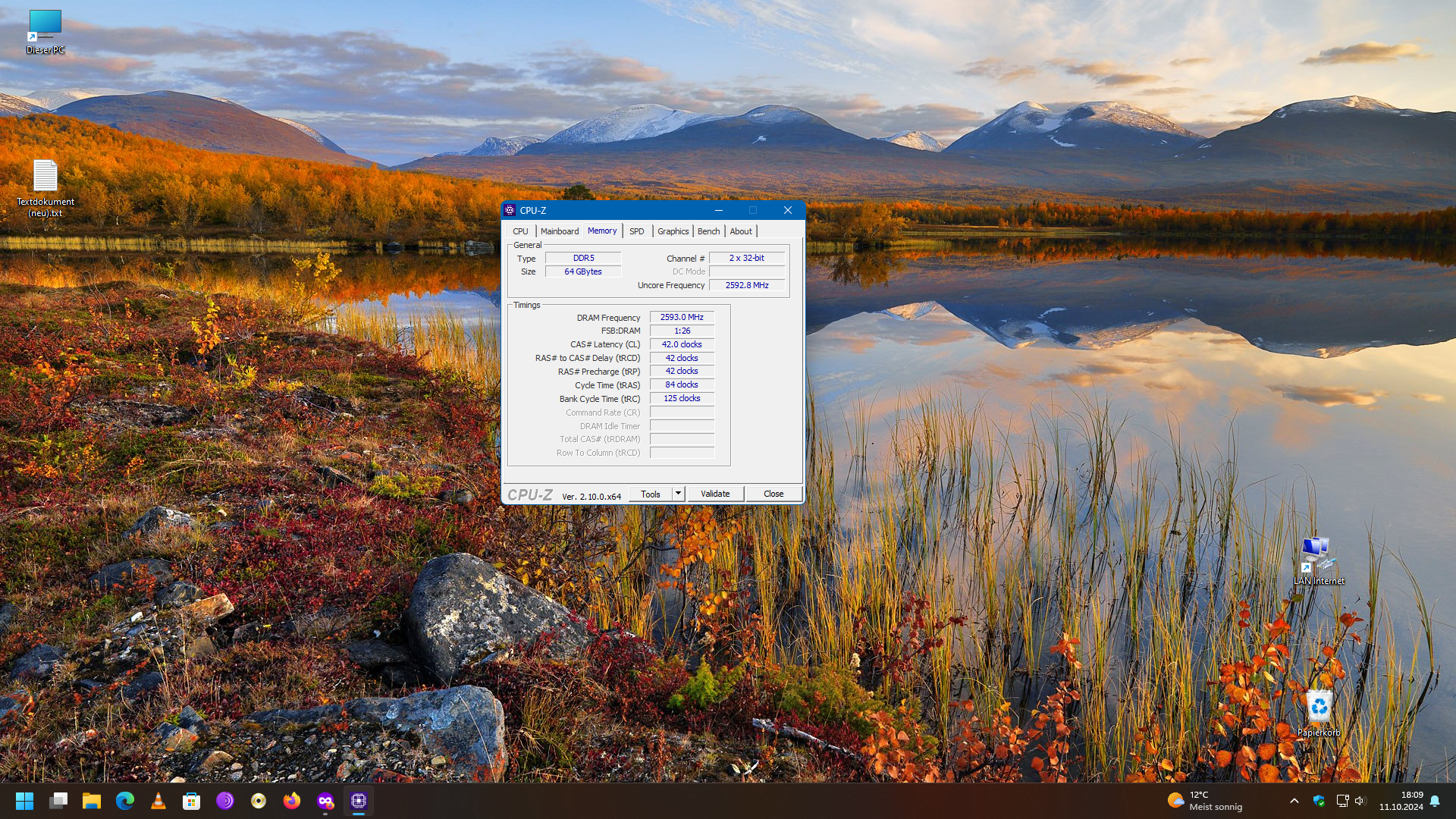Expand the Tools dropdown arrow
The height and width of the screenshot is (819, 1456).
[x=678, y=494]
